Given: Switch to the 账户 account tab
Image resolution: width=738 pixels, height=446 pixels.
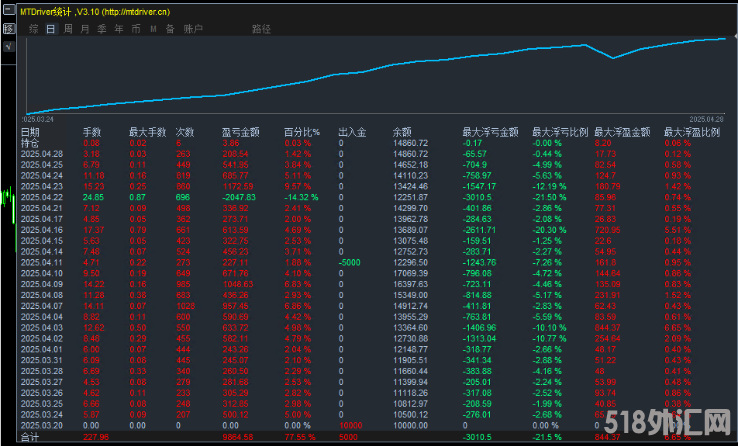Looking at the screenshot, I should tap(193, 29).
